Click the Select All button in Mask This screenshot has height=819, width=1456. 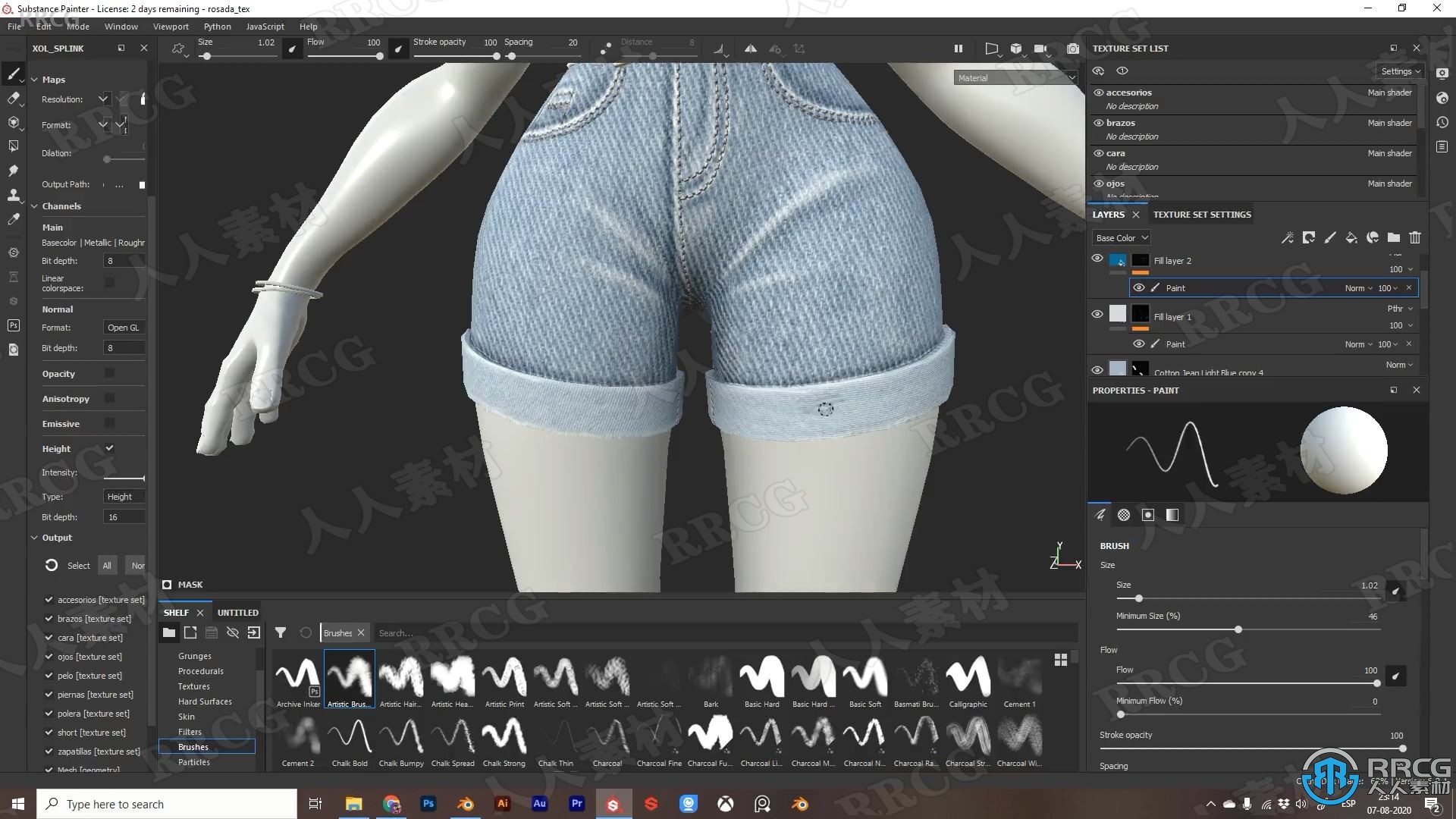[107, 565]
